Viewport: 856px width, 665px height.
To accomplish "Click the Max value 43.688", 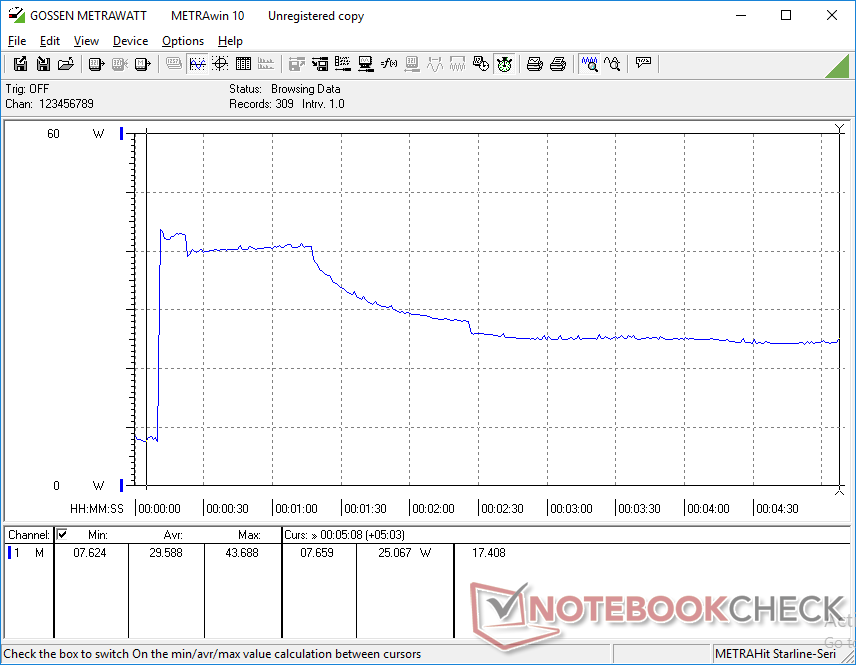I will pos(242,553).
